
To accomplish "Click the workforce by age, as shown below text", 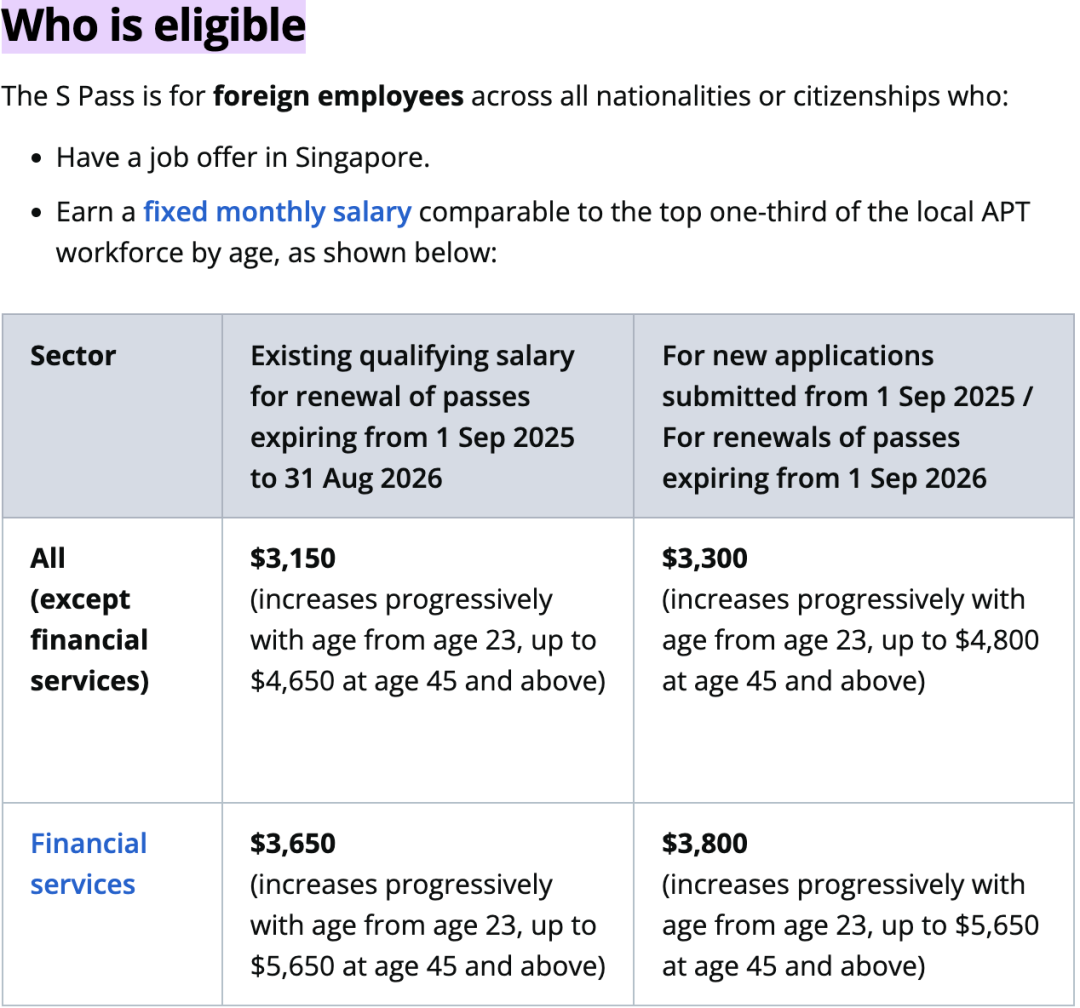I will coord(276,252).
